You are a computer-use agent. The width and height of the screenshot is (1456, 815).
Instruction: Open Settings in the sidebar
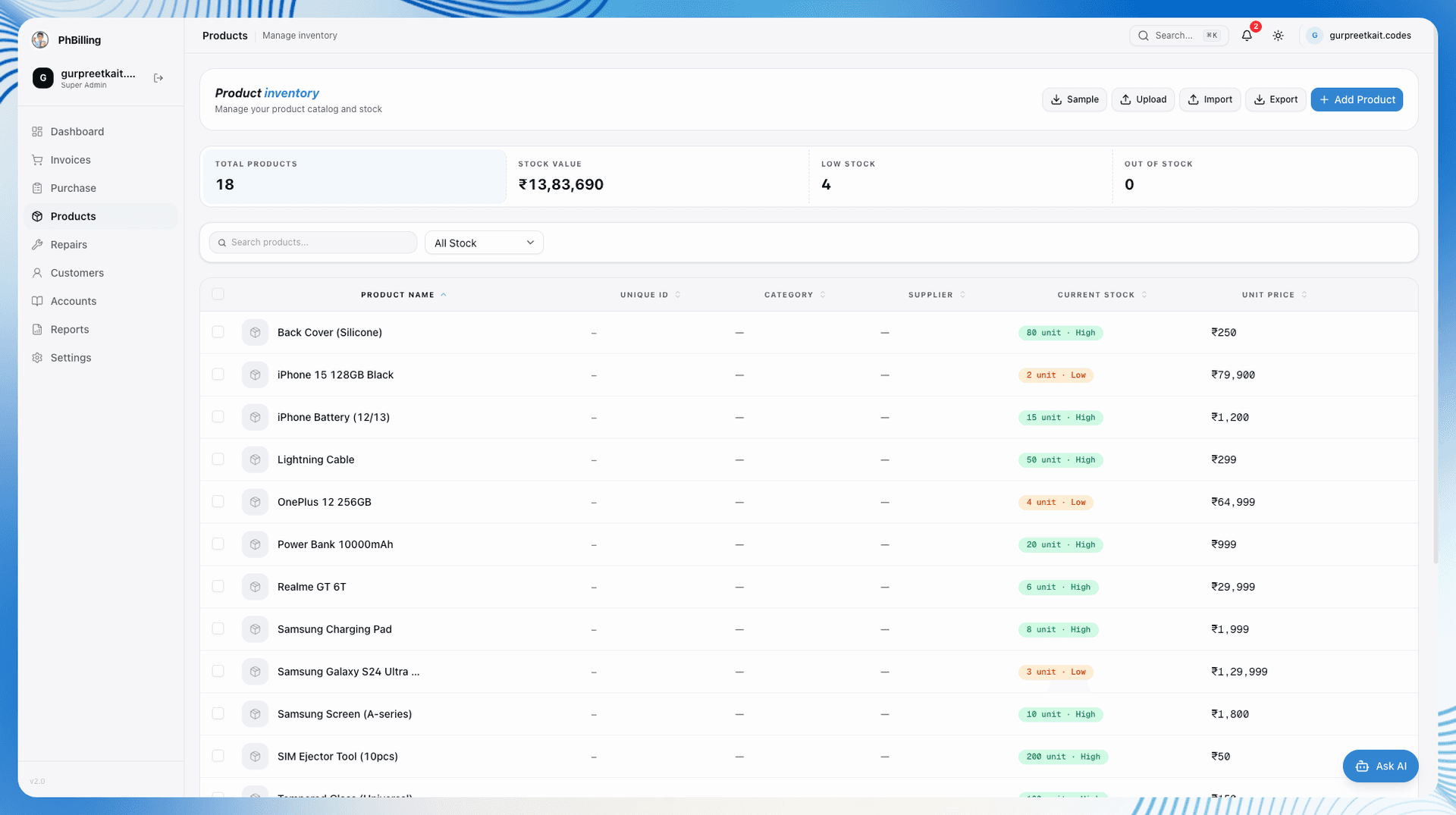[101, 358]
